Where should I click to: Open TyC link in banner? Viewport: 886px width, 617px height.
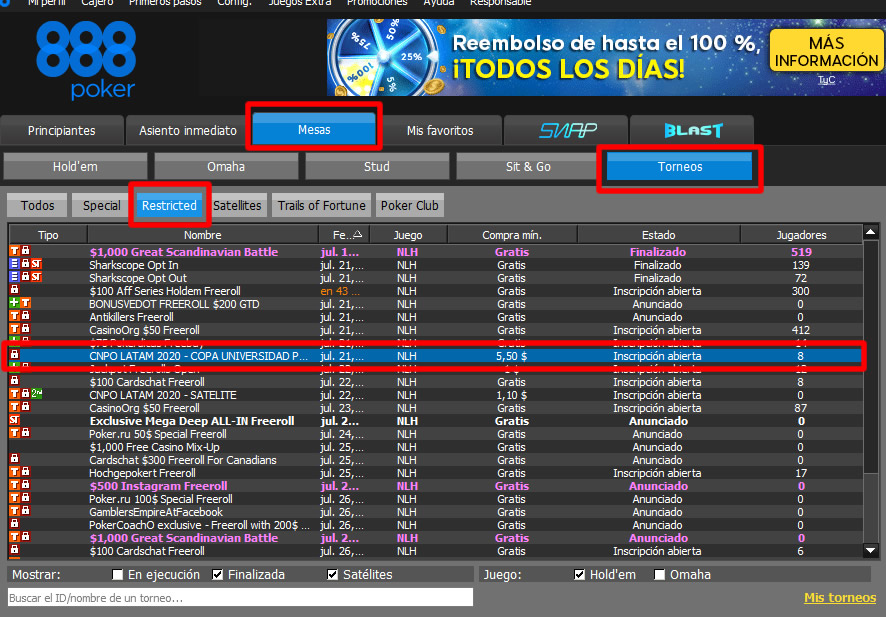tap(826, 80)
